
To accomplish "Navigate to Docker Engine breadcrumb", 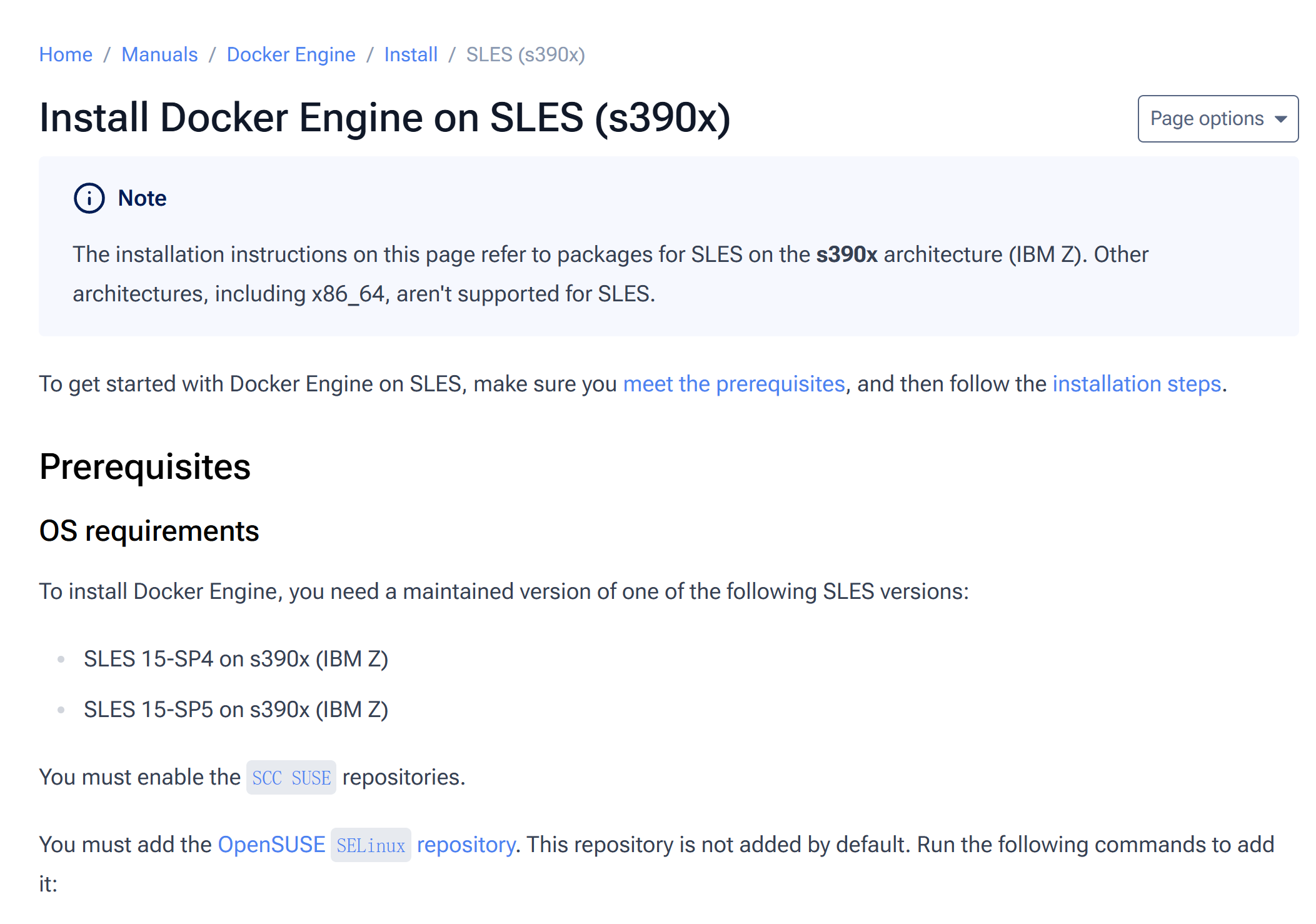I will tap(291, 54).
